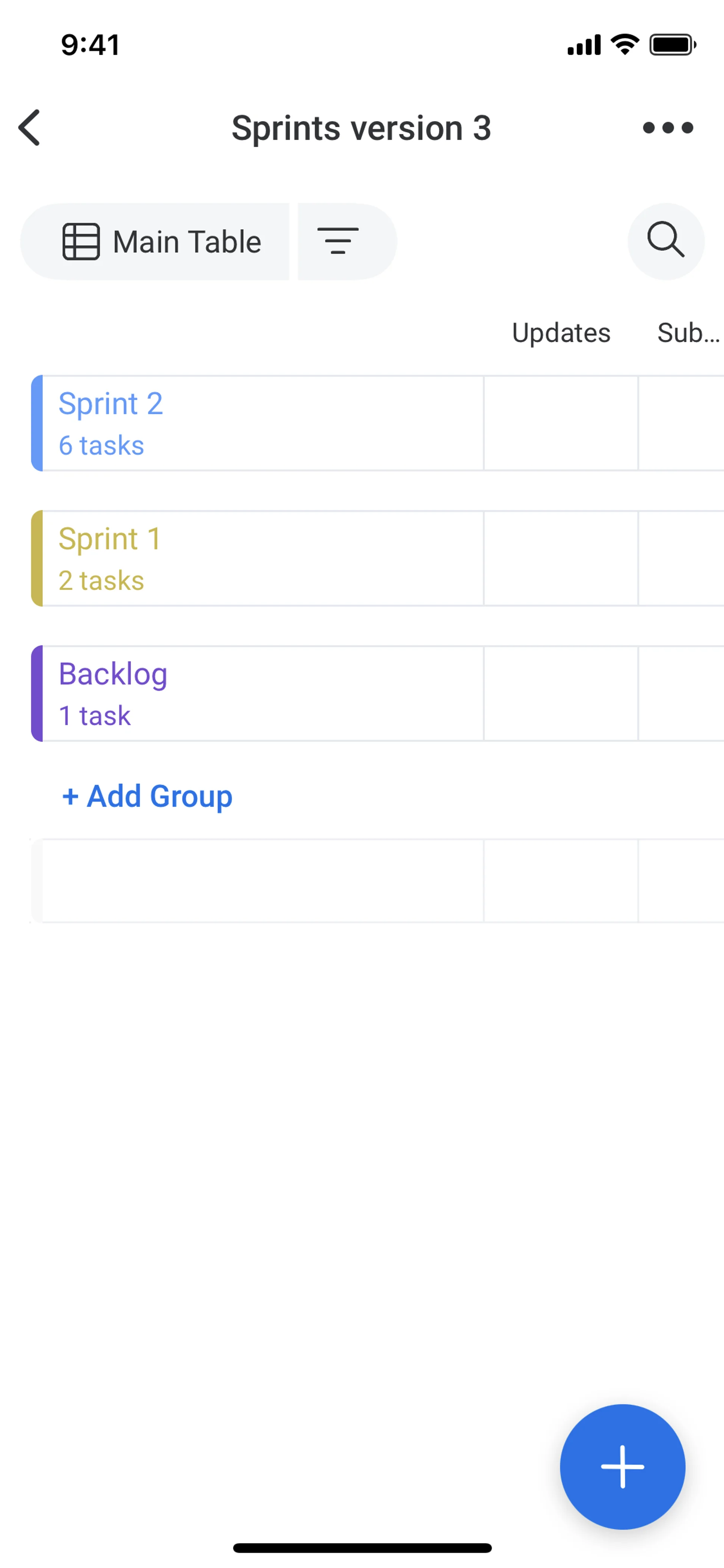724x1568 pixels.
Task: Tap the blue Sprint 2 color bar
Action: [37, 423]
